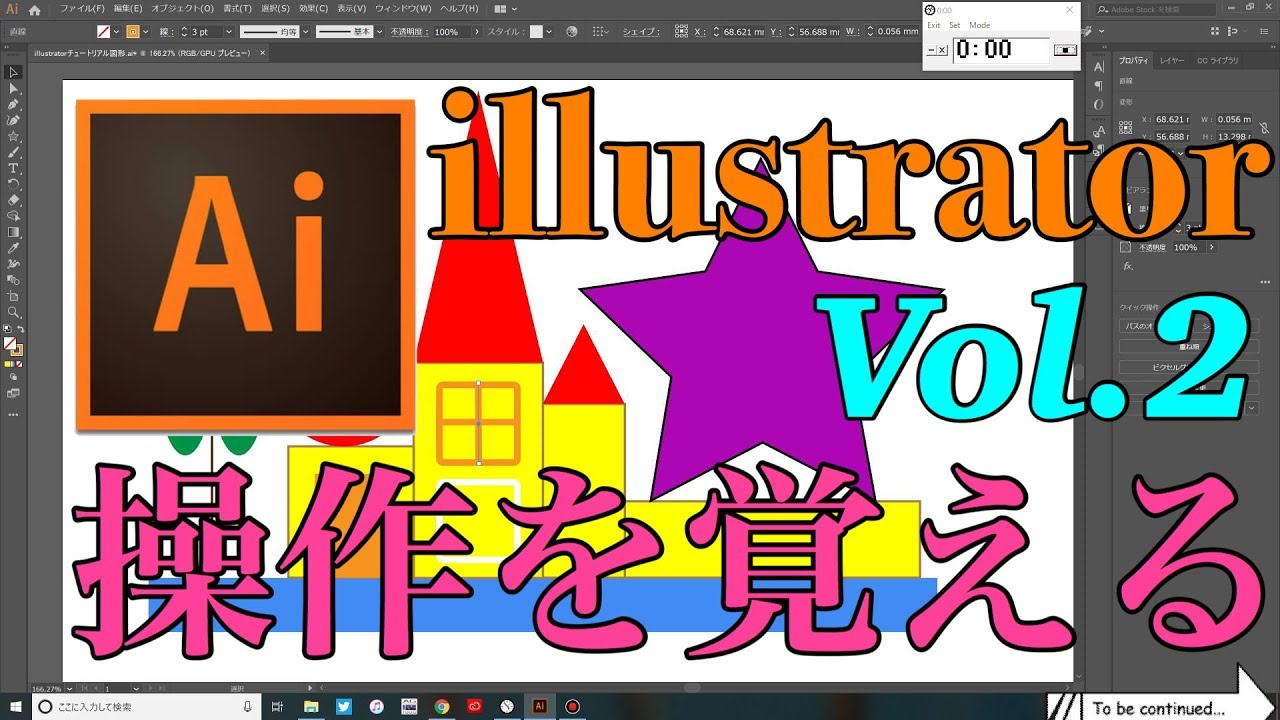
Task: Switch to the CC ライブラリ tab
Action: pyautogui.click(x=1217, y=61)
